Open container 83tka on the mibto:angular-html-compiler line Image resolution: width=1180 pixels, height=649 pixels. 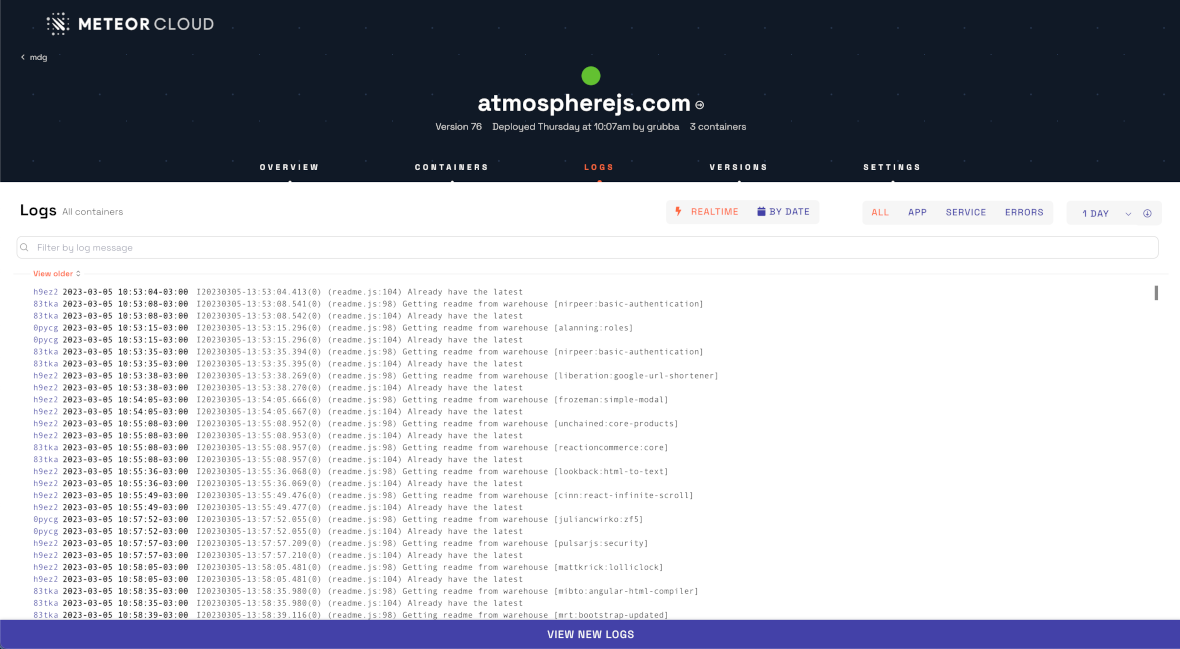[45, 592]
